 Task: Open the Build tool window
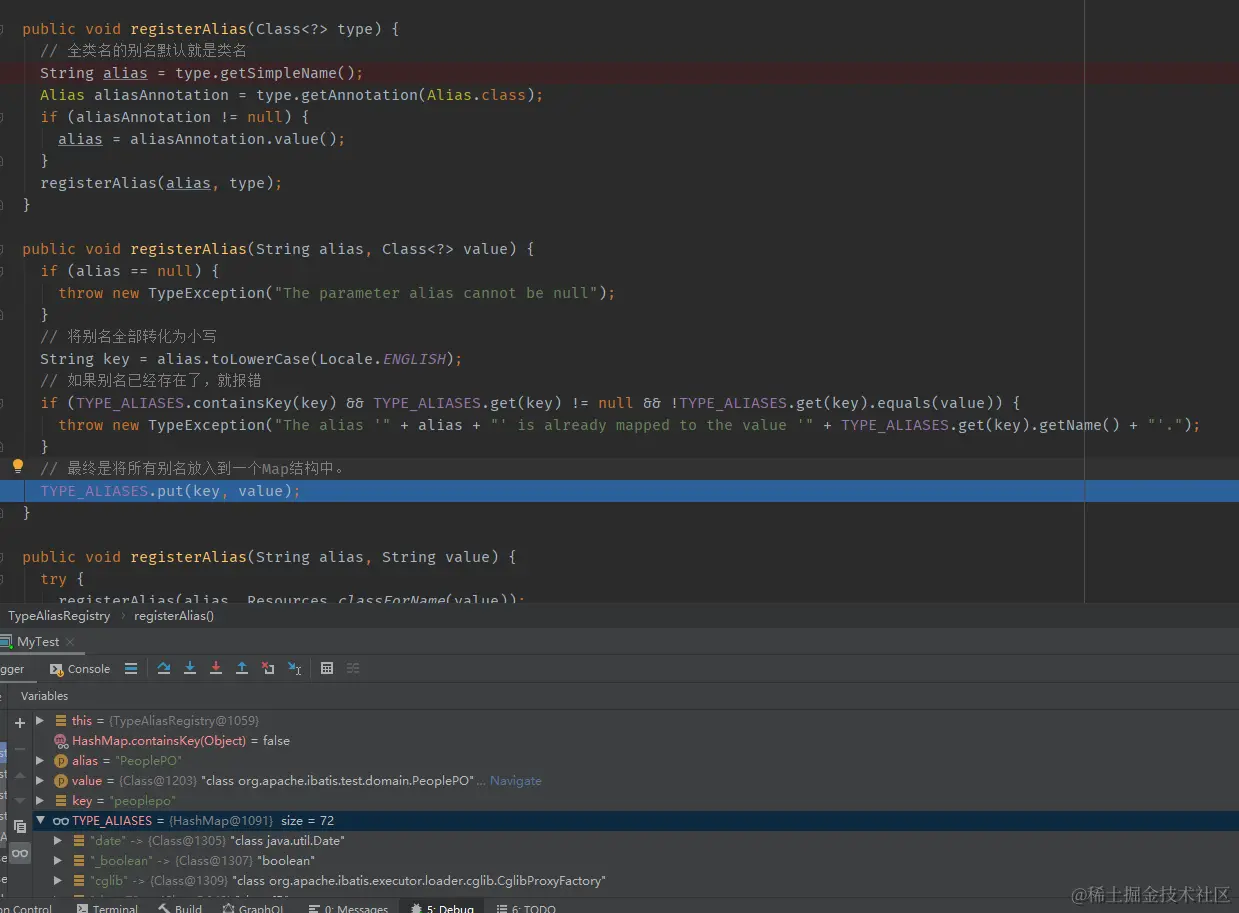(180, 909)
